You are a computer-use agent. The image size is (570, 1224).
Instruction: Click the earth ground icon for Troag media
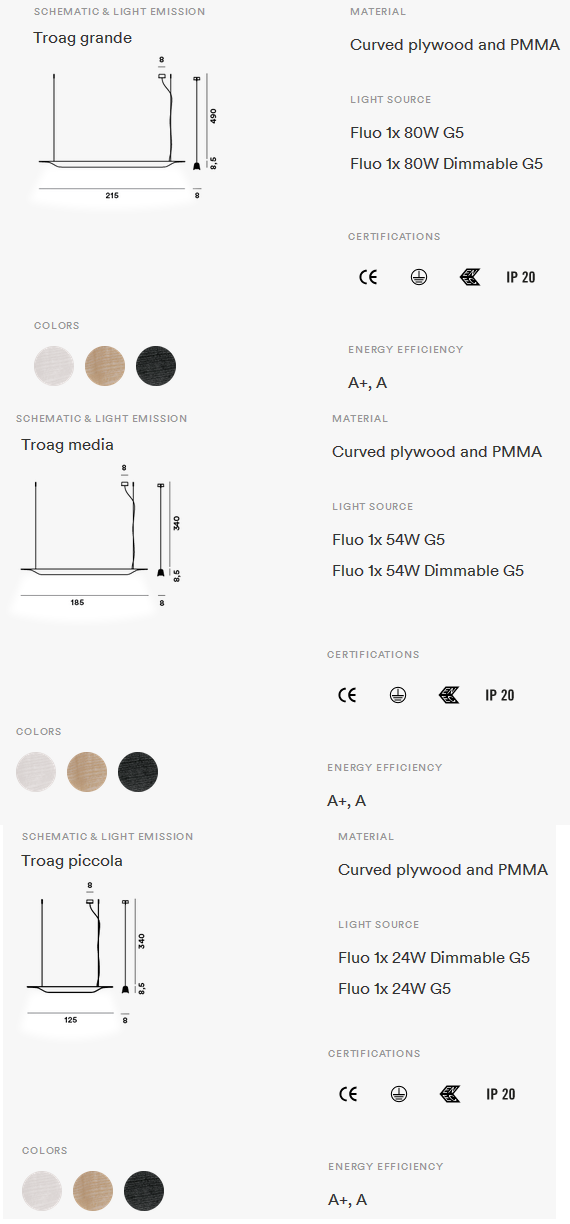[397, 695]
